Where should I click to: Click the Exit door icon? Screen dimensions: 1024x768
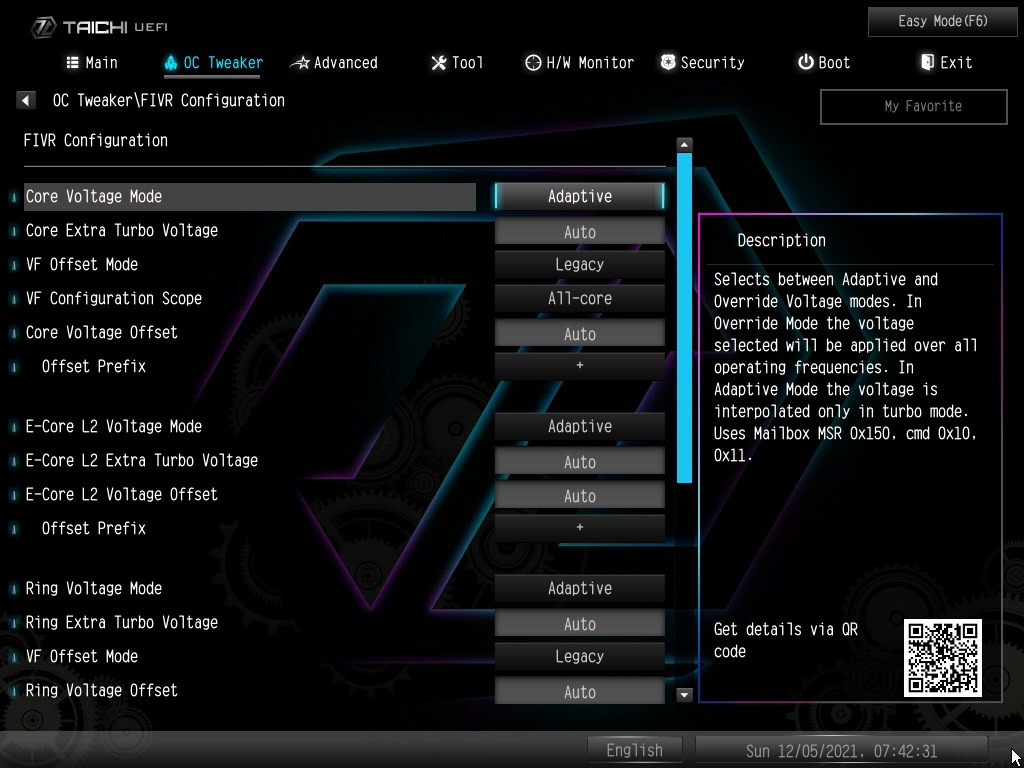tap(927, 63)
